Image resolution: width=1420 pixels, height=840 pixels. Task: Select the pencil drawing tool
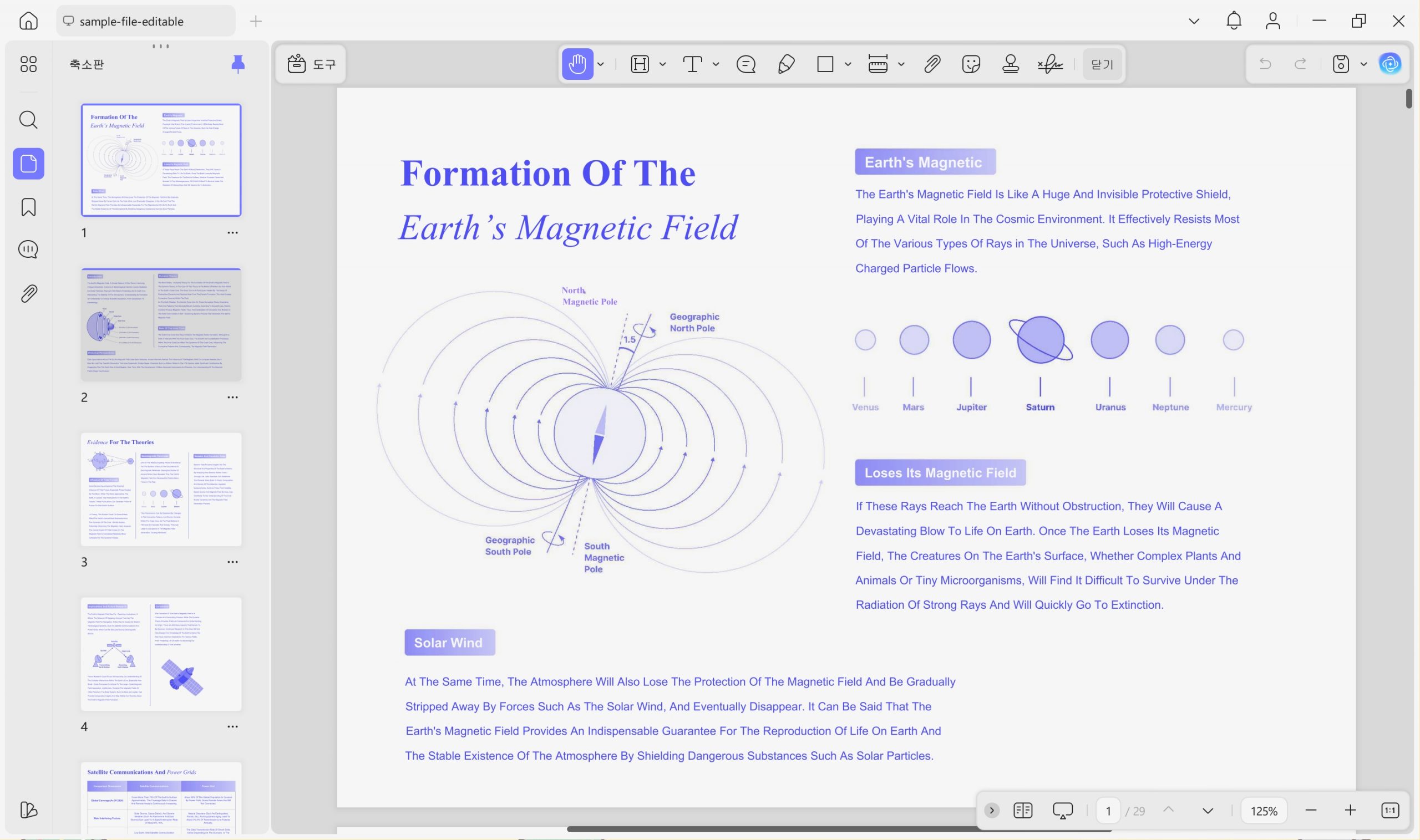coord(786,64)
